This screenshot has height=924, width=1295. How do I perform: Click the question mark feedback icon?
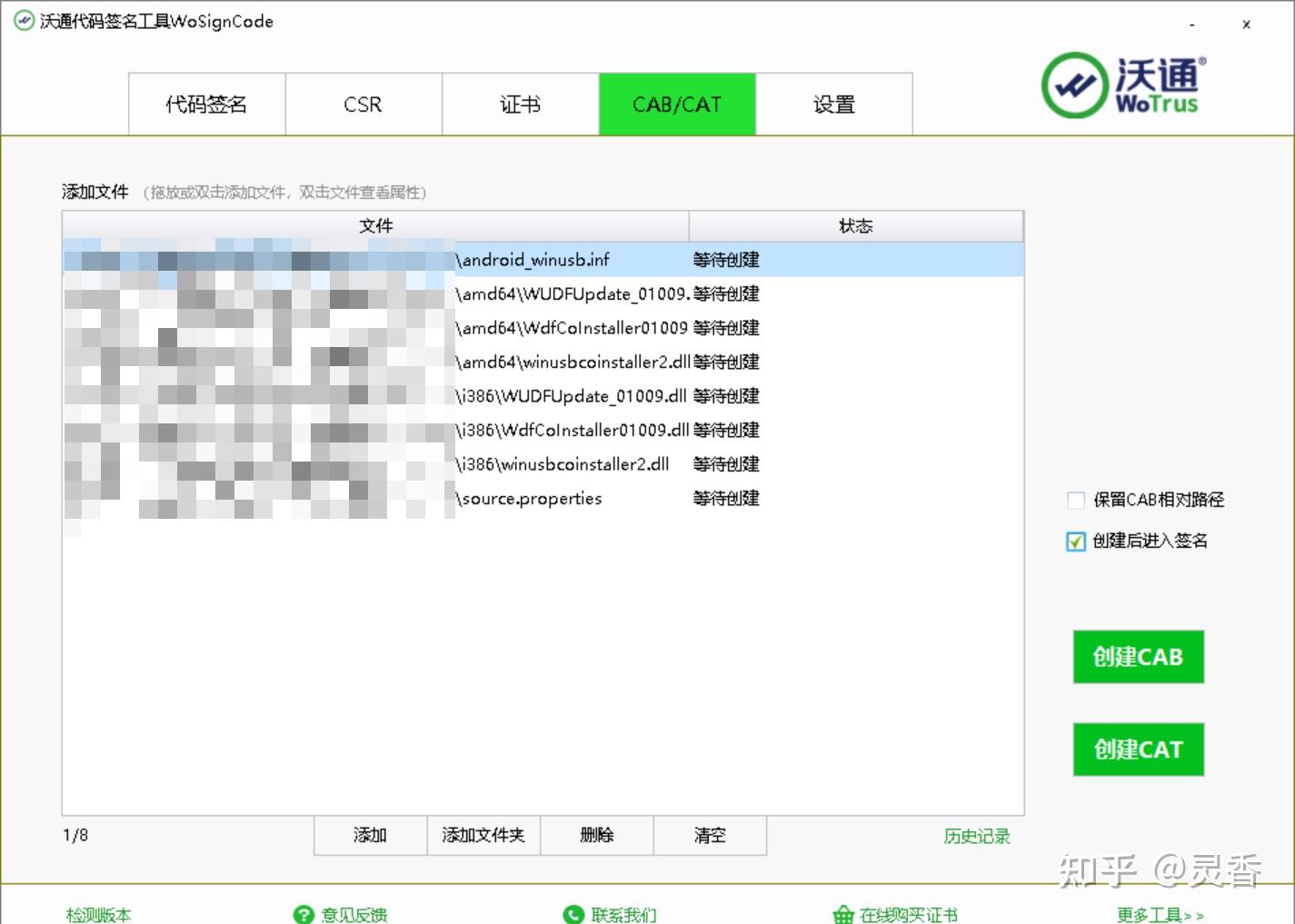[x=304, y=914]
